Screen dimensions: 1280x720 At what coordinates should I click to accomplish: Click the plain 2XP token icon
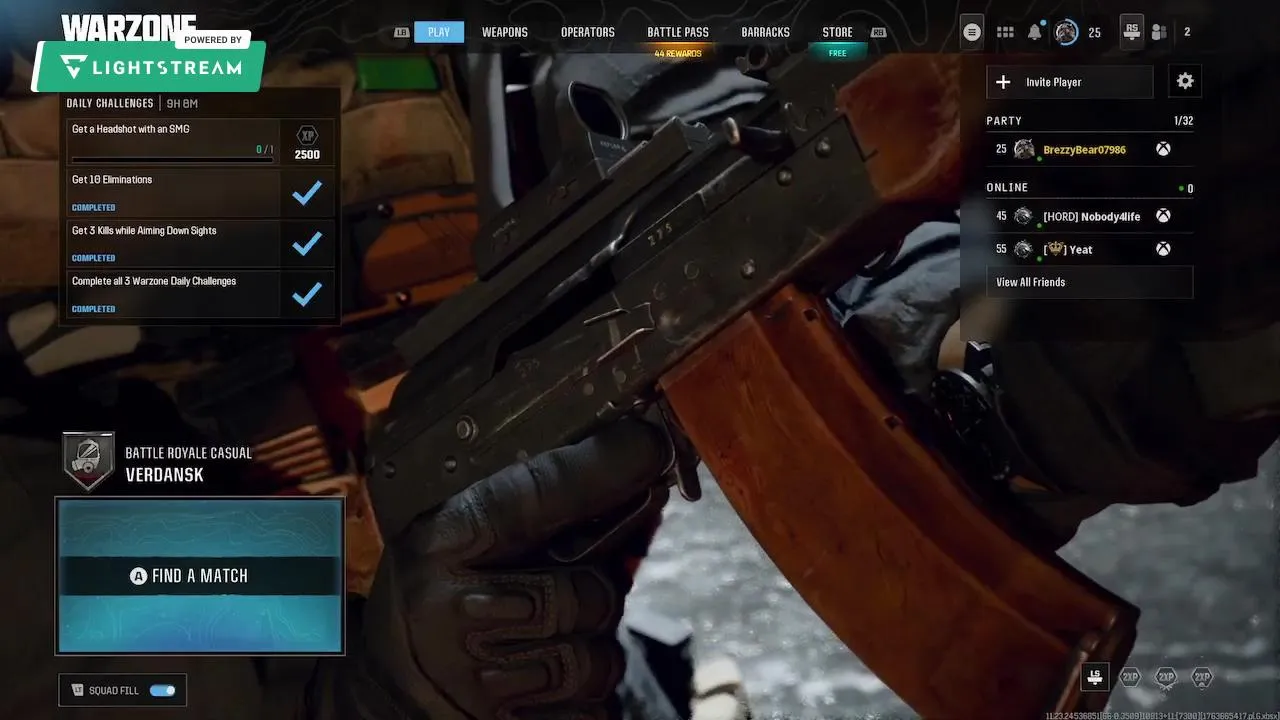pos(1130,678)
